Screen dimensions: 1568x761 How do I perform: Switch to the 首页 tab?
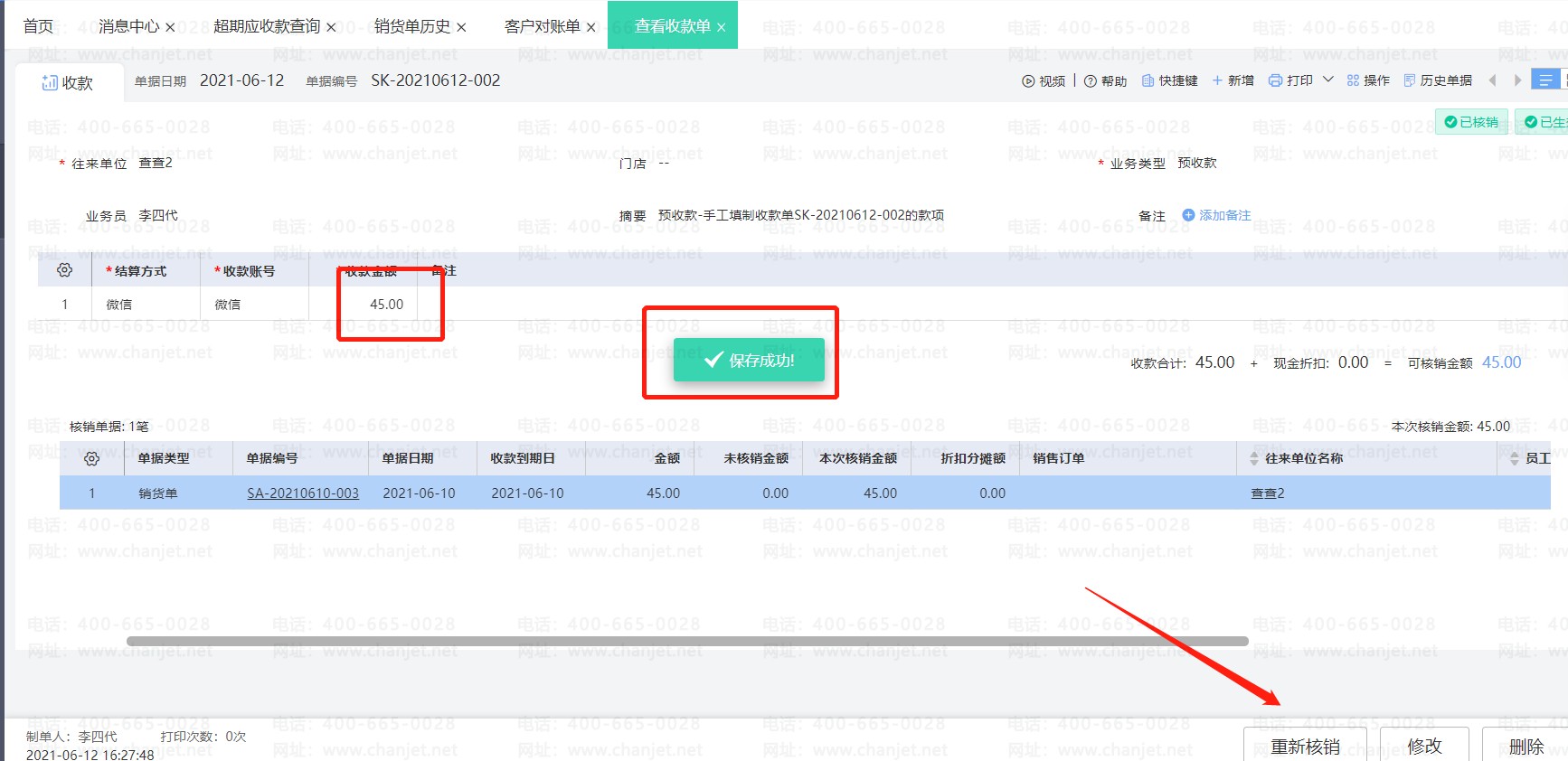tap(38, 26)
